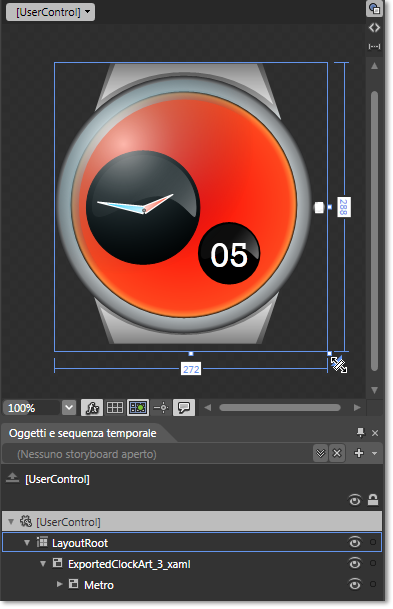Viewport: 393px width, 609px height.
Task: Click the Metro canvas icon
Action: point(73,584)
